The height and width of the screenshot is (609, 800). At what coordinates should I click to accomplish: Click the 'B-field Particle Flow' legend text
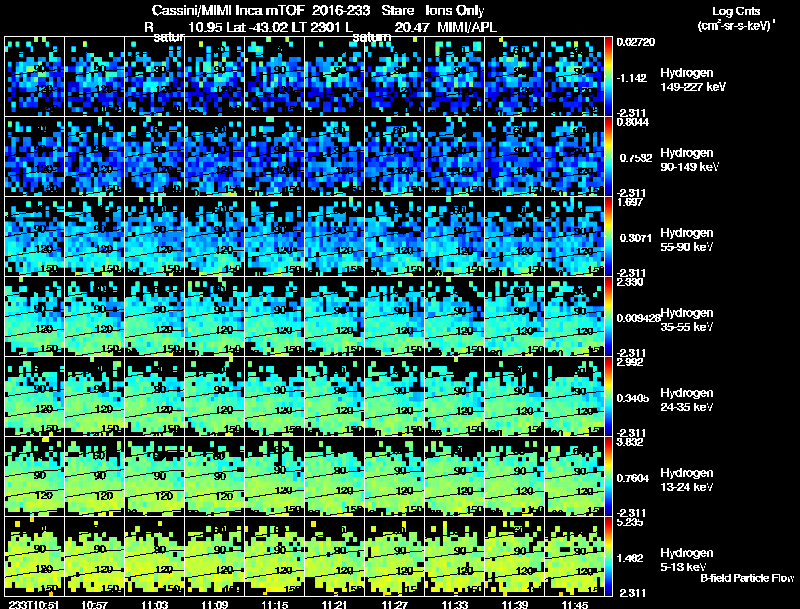(x=747, y=578)
